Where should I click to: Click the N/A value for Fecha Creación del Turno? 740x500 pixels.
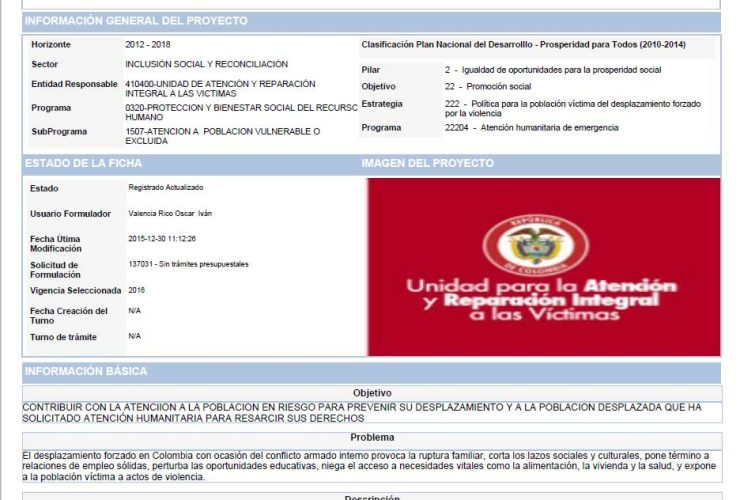point(135,311)
